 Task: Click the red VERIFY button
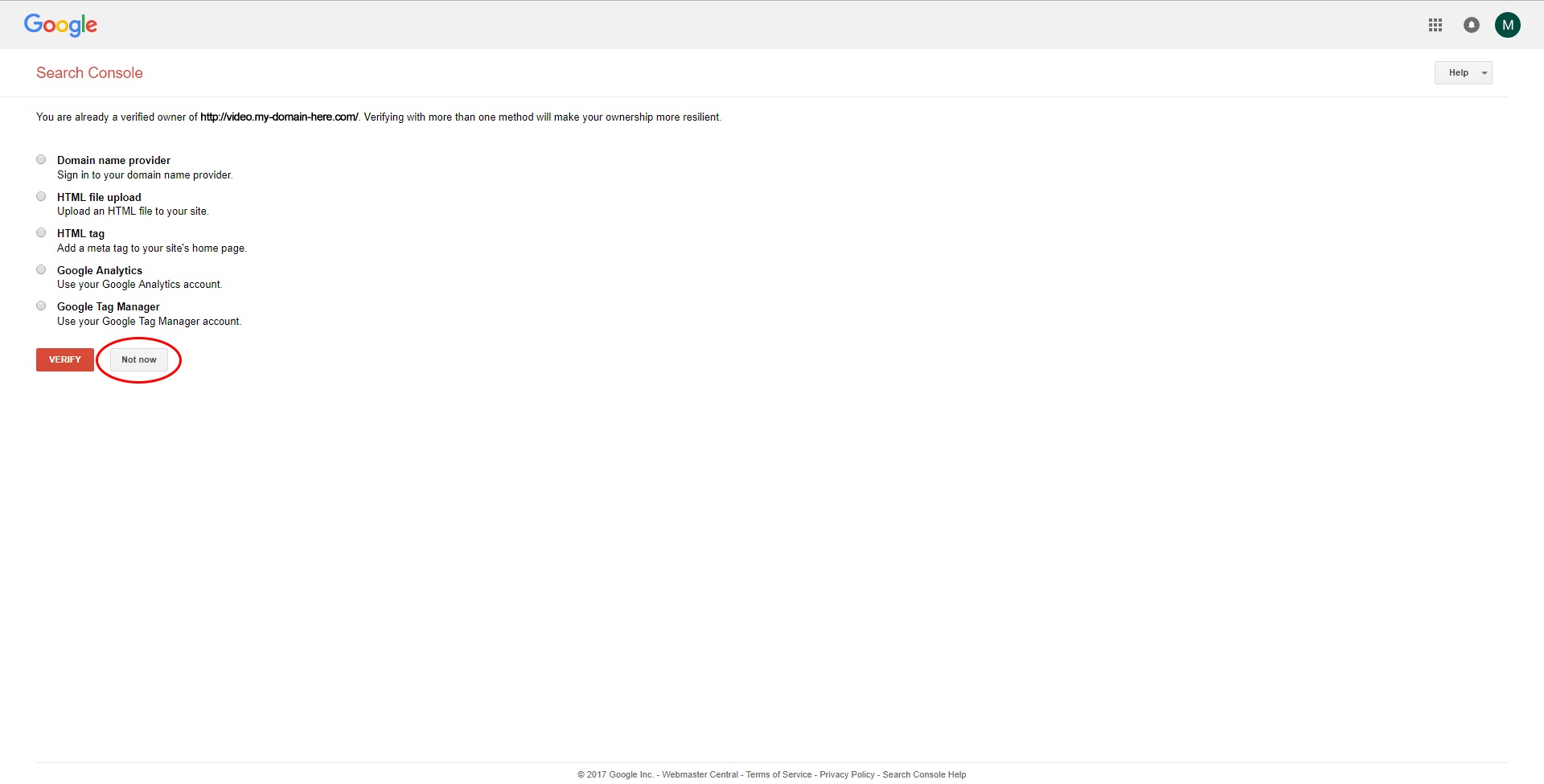[x=65, y=359]
